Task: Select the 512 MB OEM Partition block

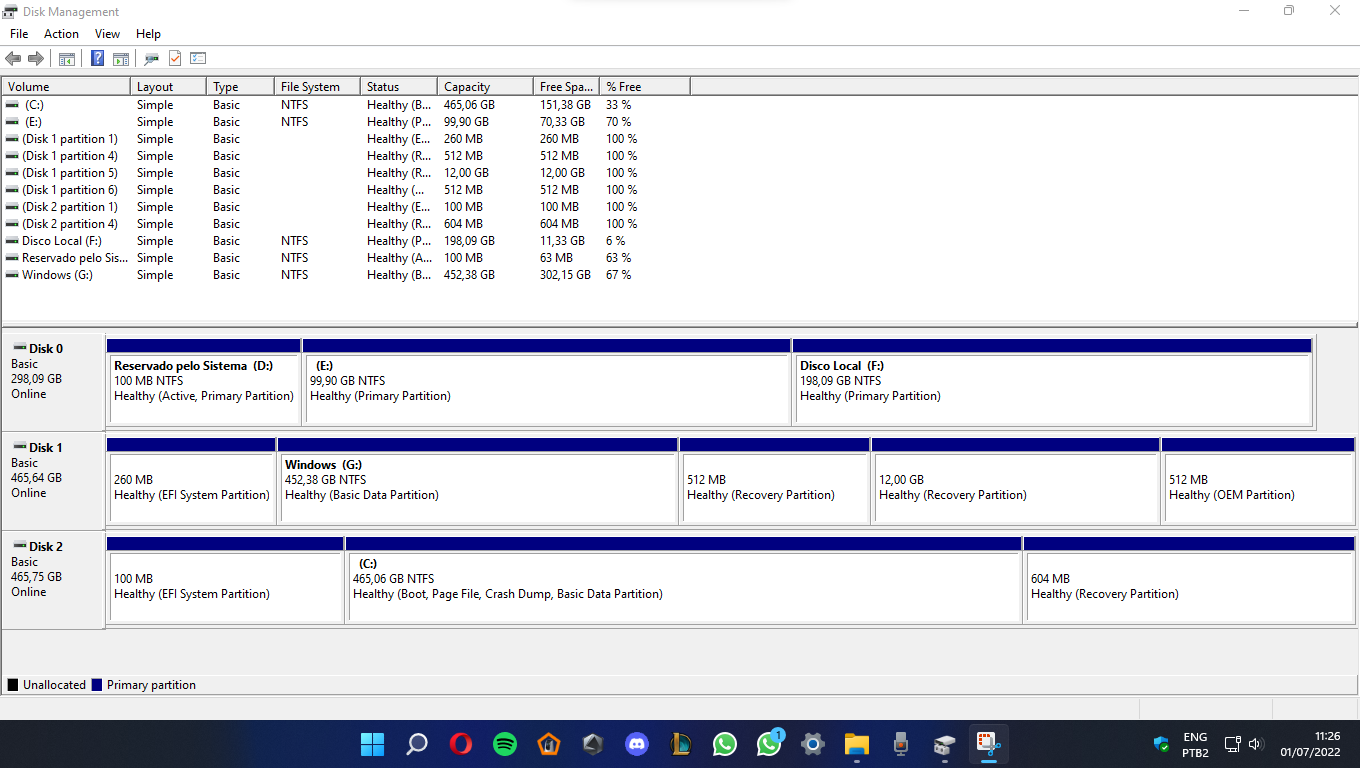Action: [1258, 481]
